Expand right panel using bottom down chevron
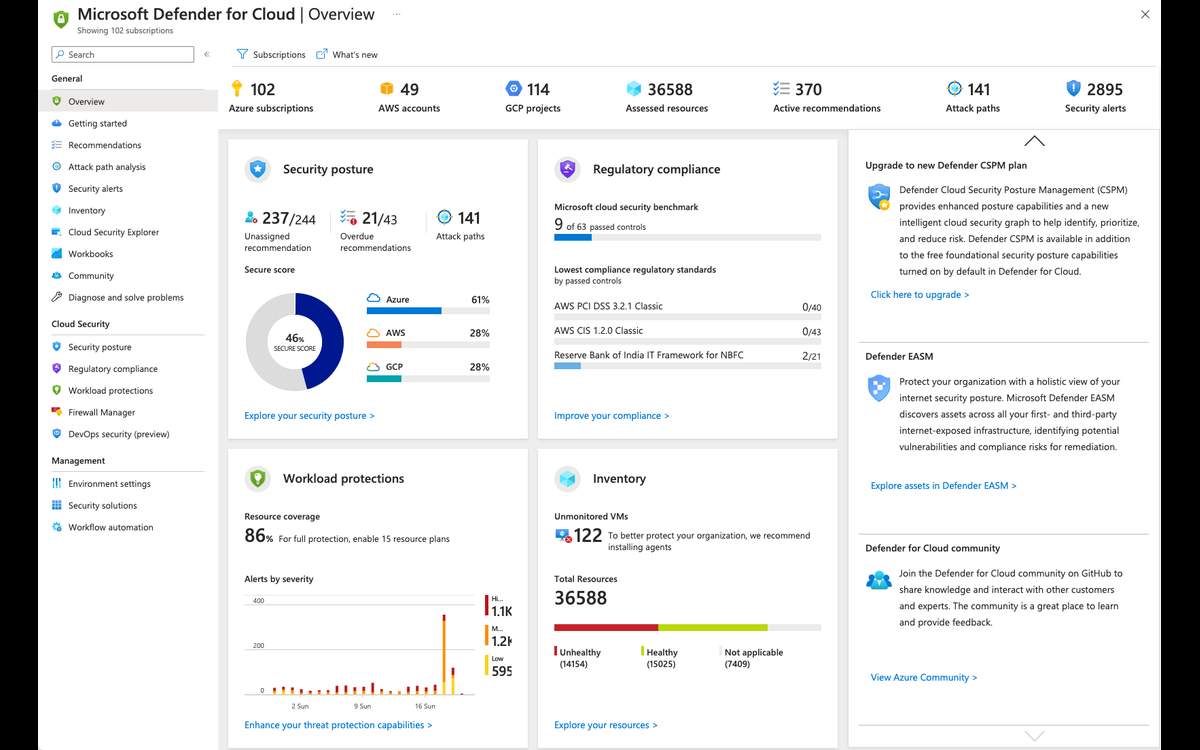The height and width of the screenshot is (750, 1200). tap(1034, 736)
